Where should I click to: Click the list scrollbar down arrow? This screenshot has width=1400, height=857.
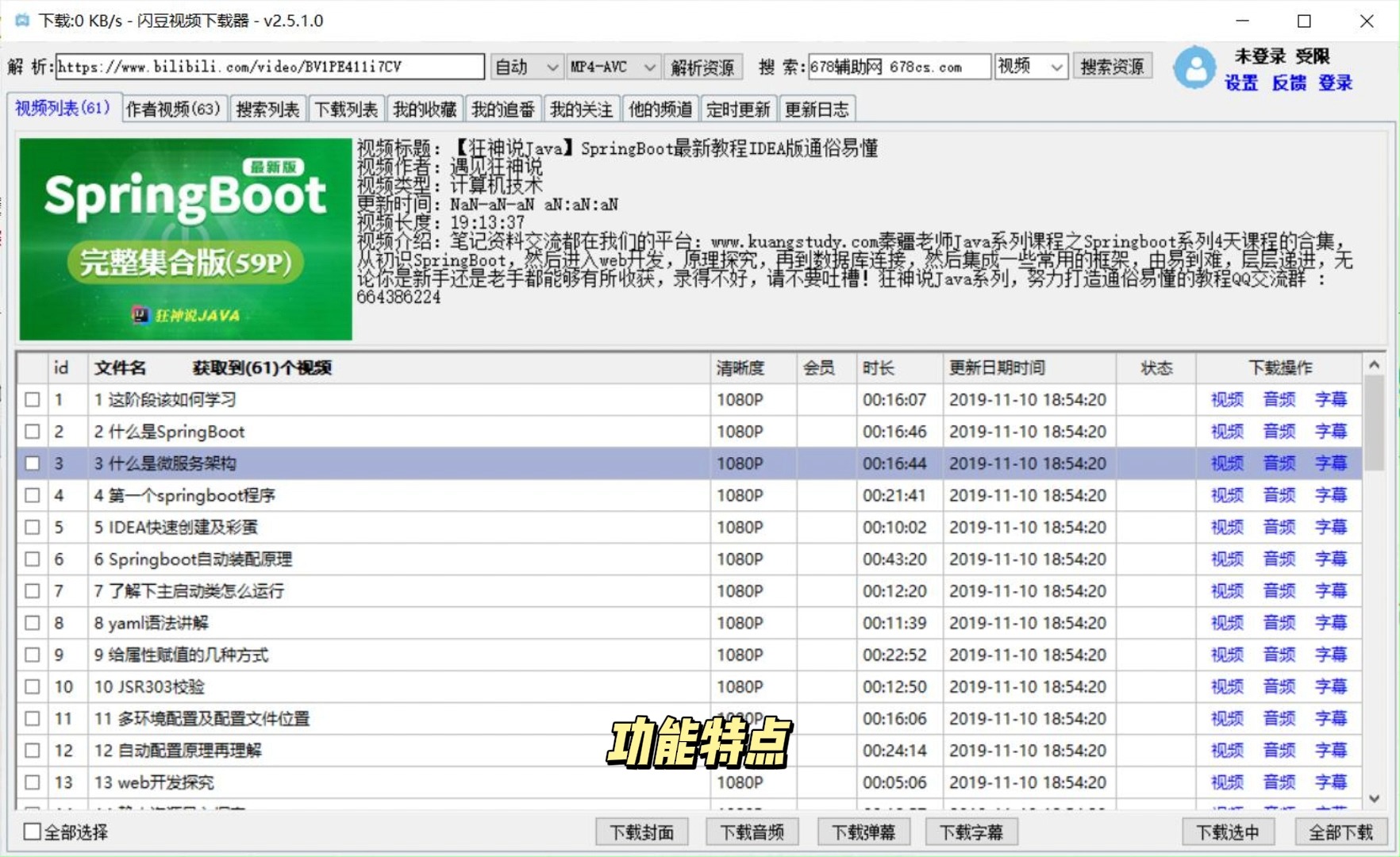[1375, 797]
